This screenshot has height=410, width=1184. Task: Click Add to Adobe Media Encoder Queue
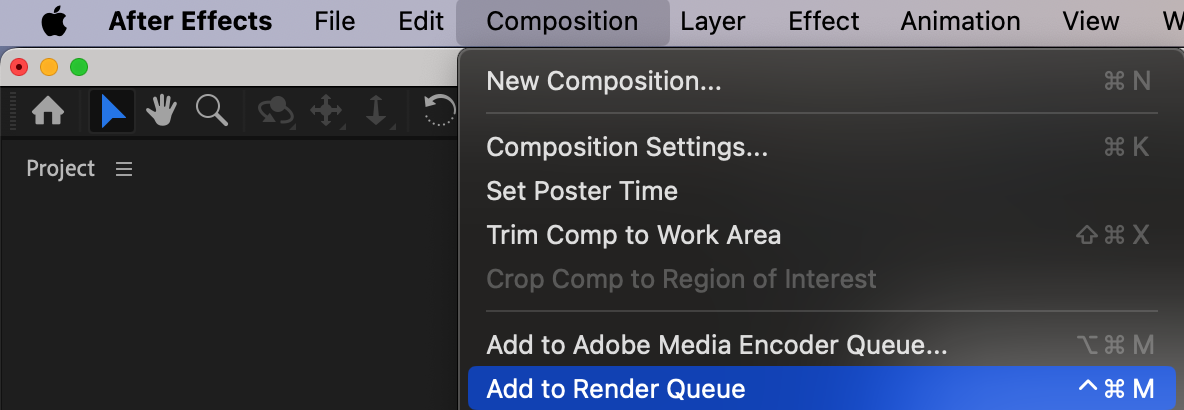[x=716, y=345]
